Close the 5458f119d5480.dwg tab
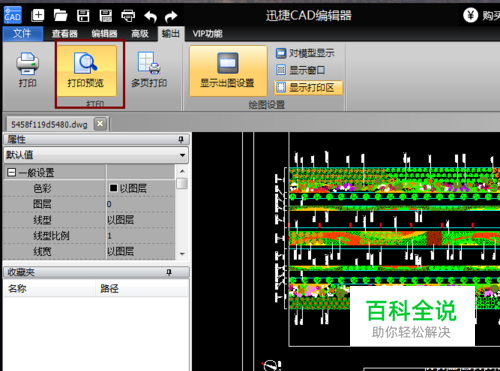500x371 pixels. click(x=100, y=124)
